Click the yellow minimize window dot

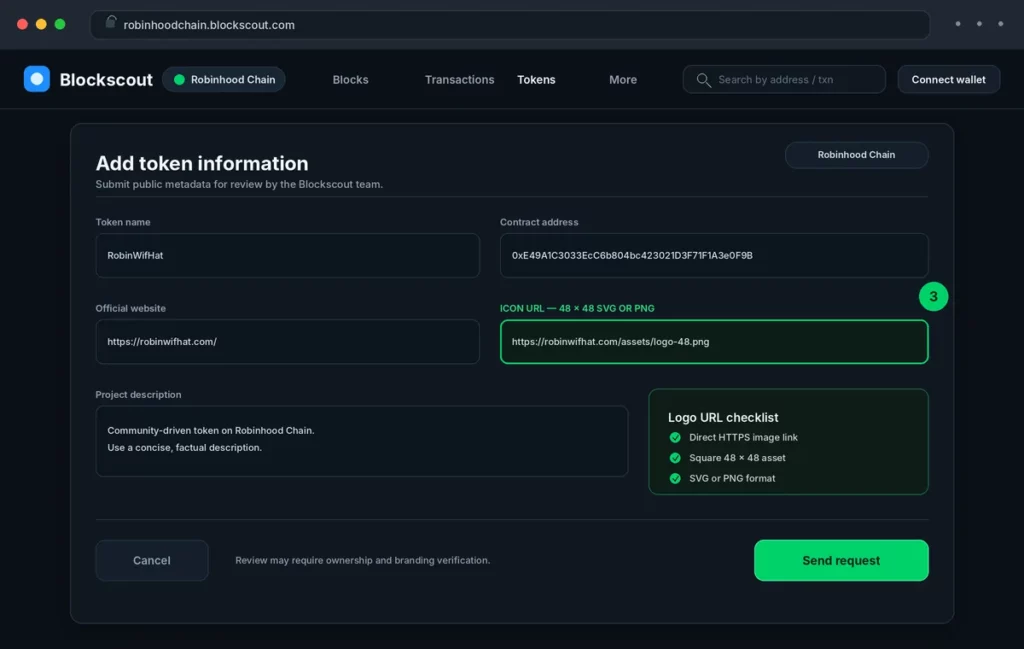click(x=41, y=24)
